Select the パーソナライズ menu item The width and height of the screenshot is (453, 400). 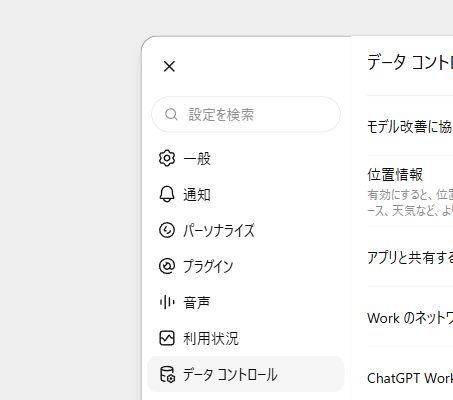(246, 230)
